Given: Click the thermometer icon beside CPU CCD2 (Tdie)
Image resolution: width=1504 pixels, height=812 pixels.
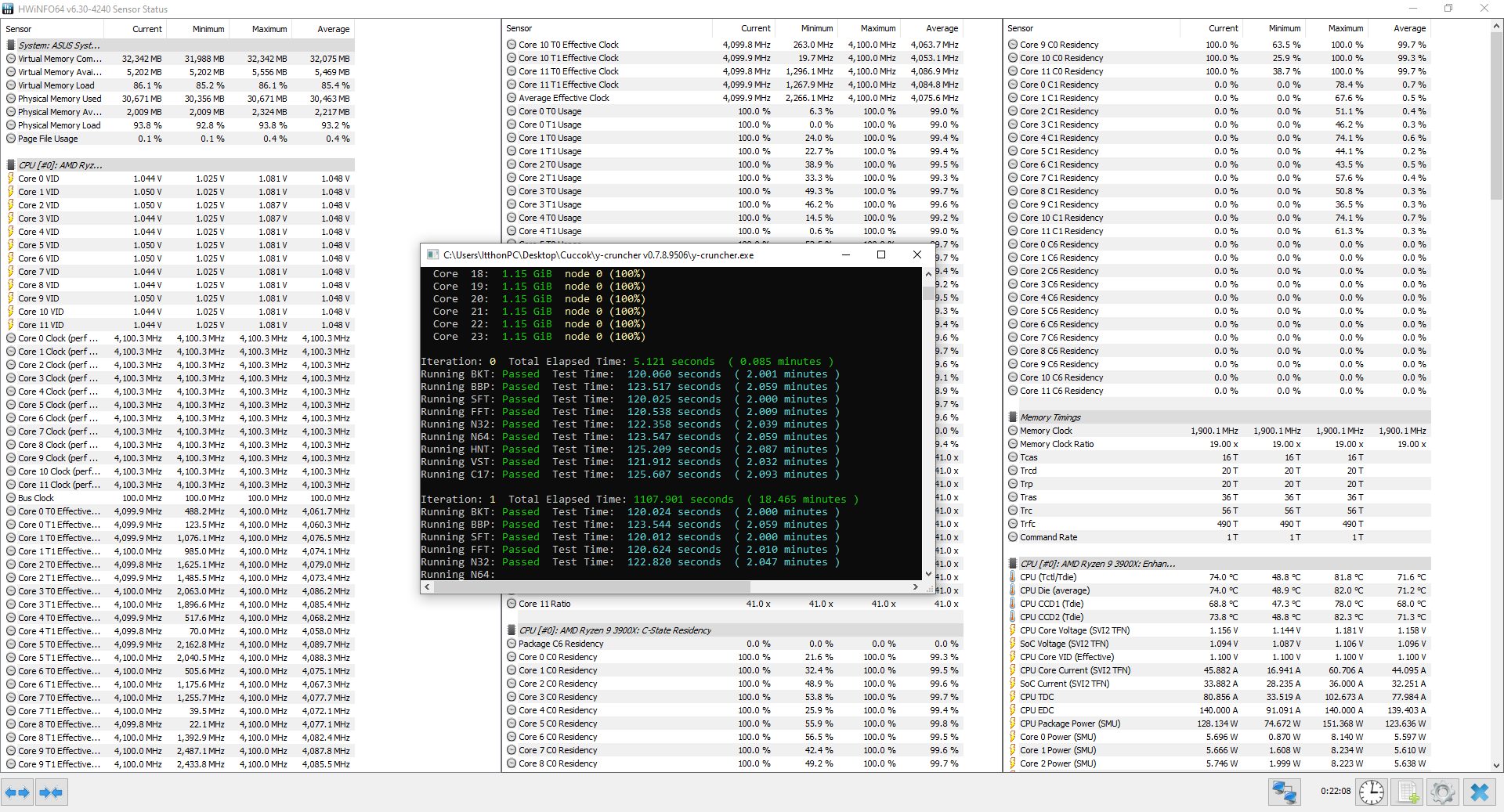Looking at the screenshot, I should (1013, 617).
